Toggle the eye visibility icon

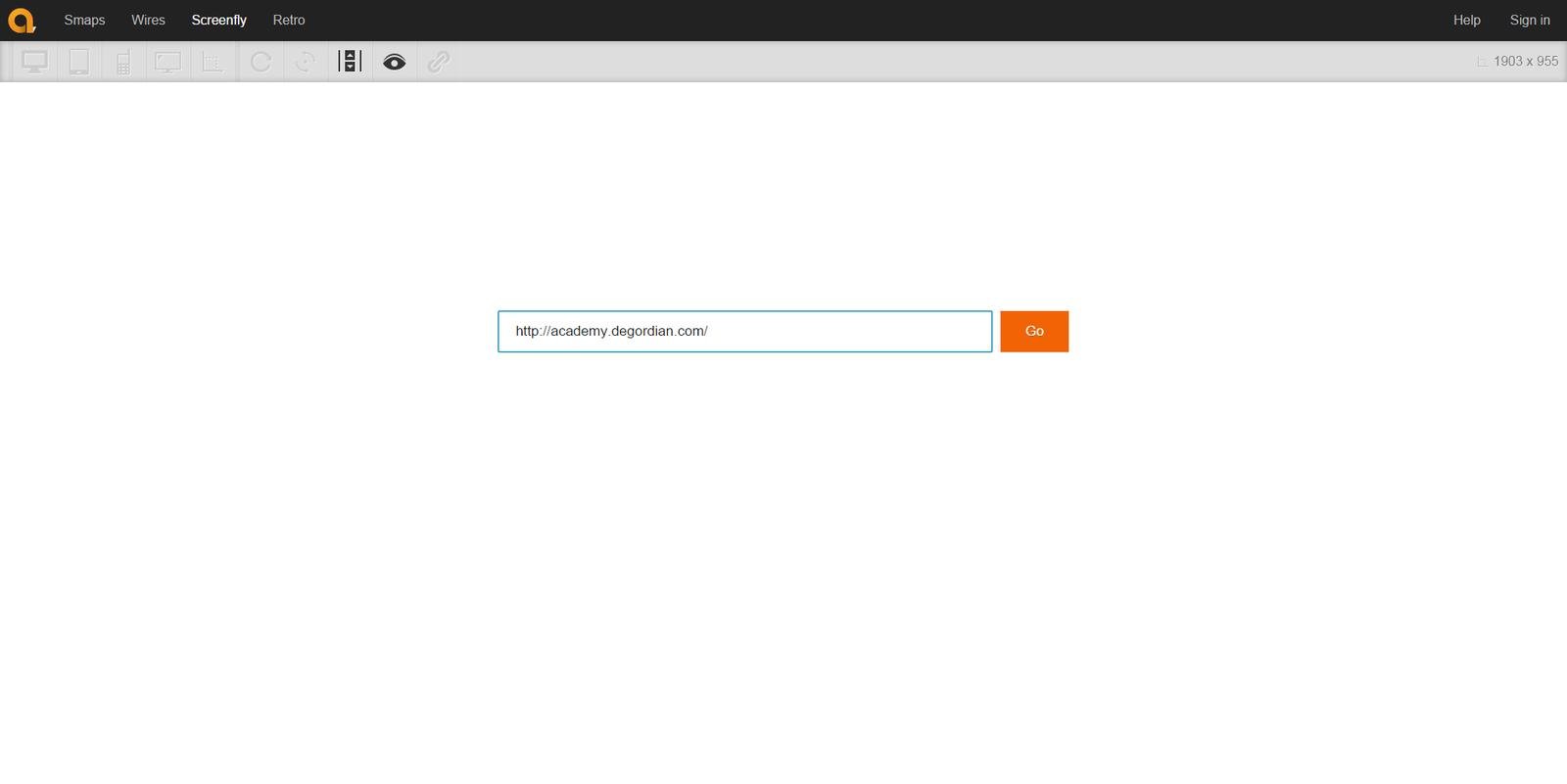(x=395, y=62)
